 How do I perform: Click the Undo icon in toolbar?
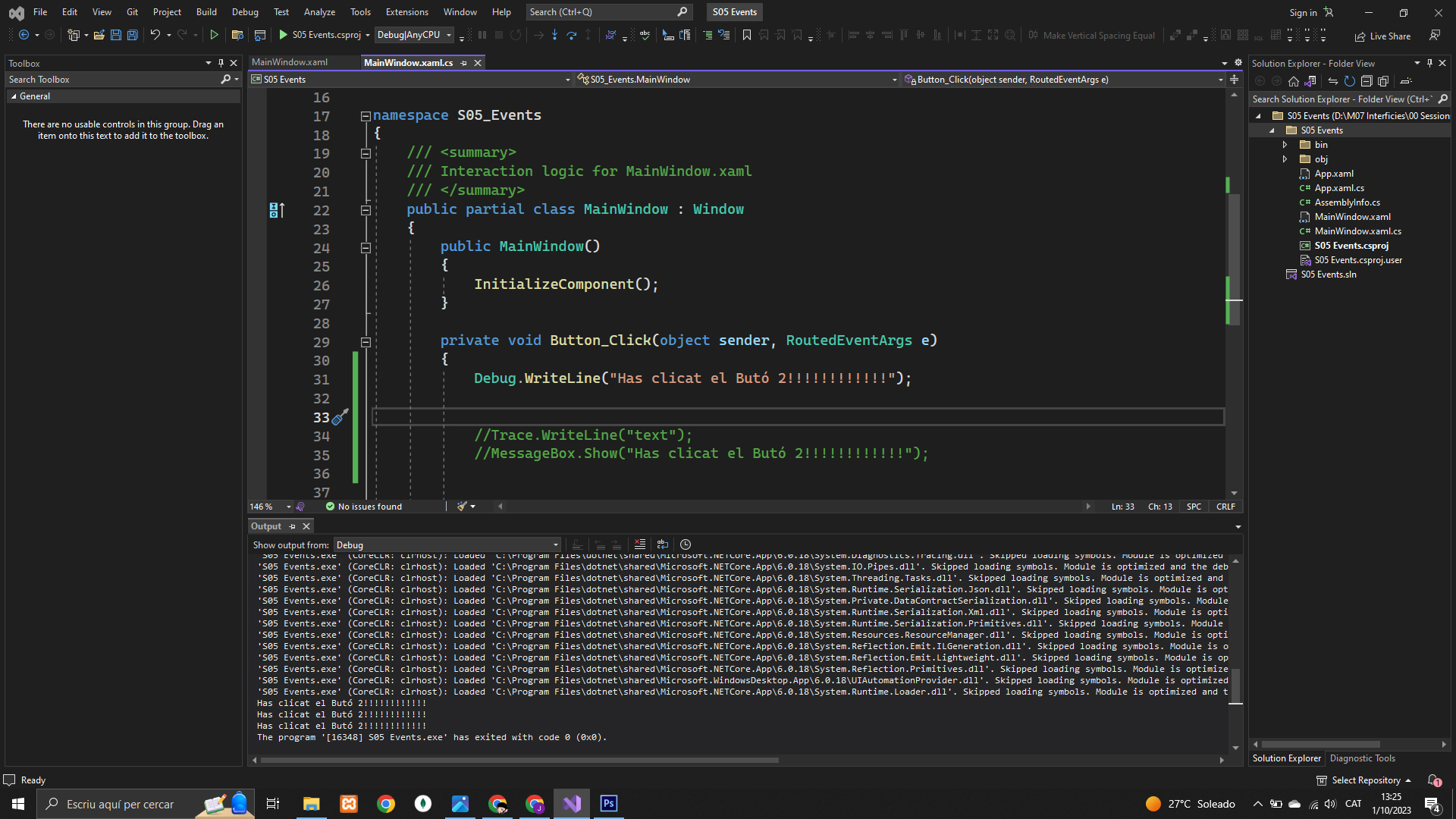[x=155, y=35]
